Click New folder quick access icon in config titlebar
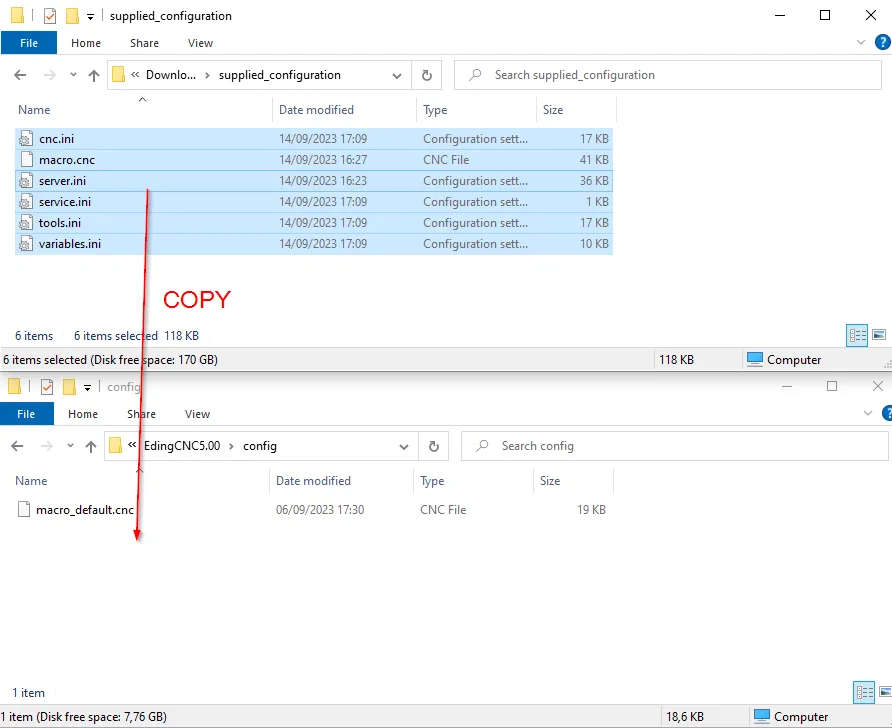Viewport: 892px width, 728px height. click(69, 387)
